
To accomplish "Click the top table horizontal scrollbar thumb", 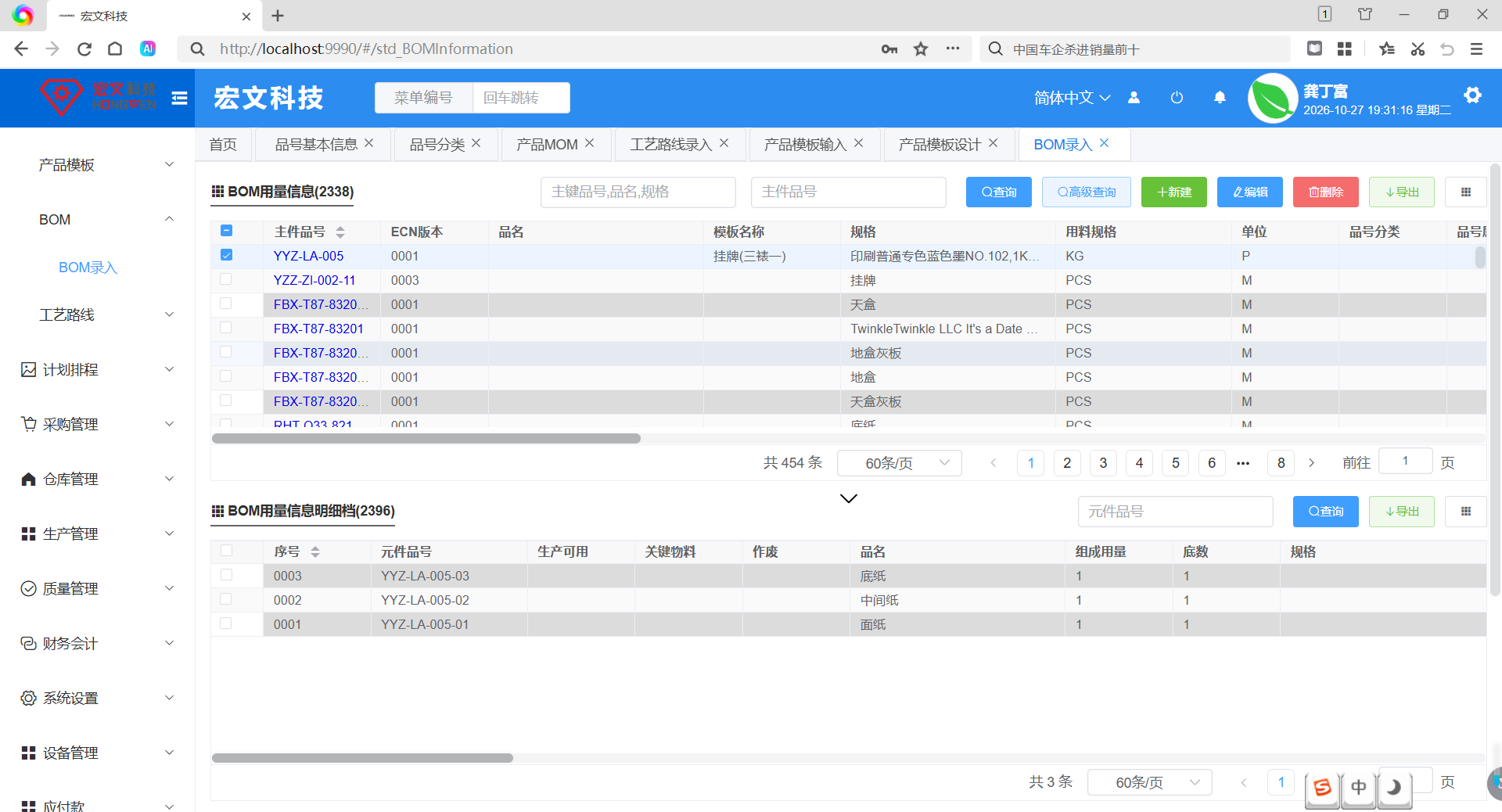I will tap(426, 439).
